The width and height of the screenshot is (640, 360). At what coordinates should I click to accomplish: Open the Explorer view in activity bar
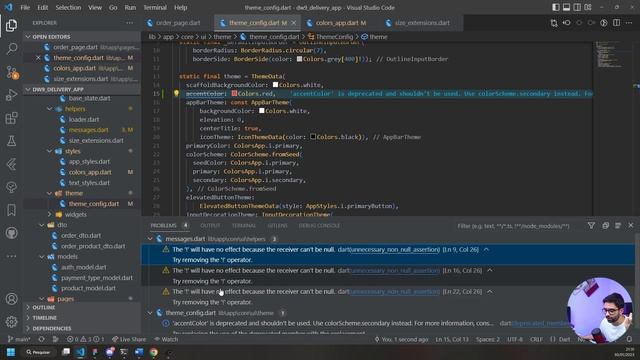click(x=11, y=25)
